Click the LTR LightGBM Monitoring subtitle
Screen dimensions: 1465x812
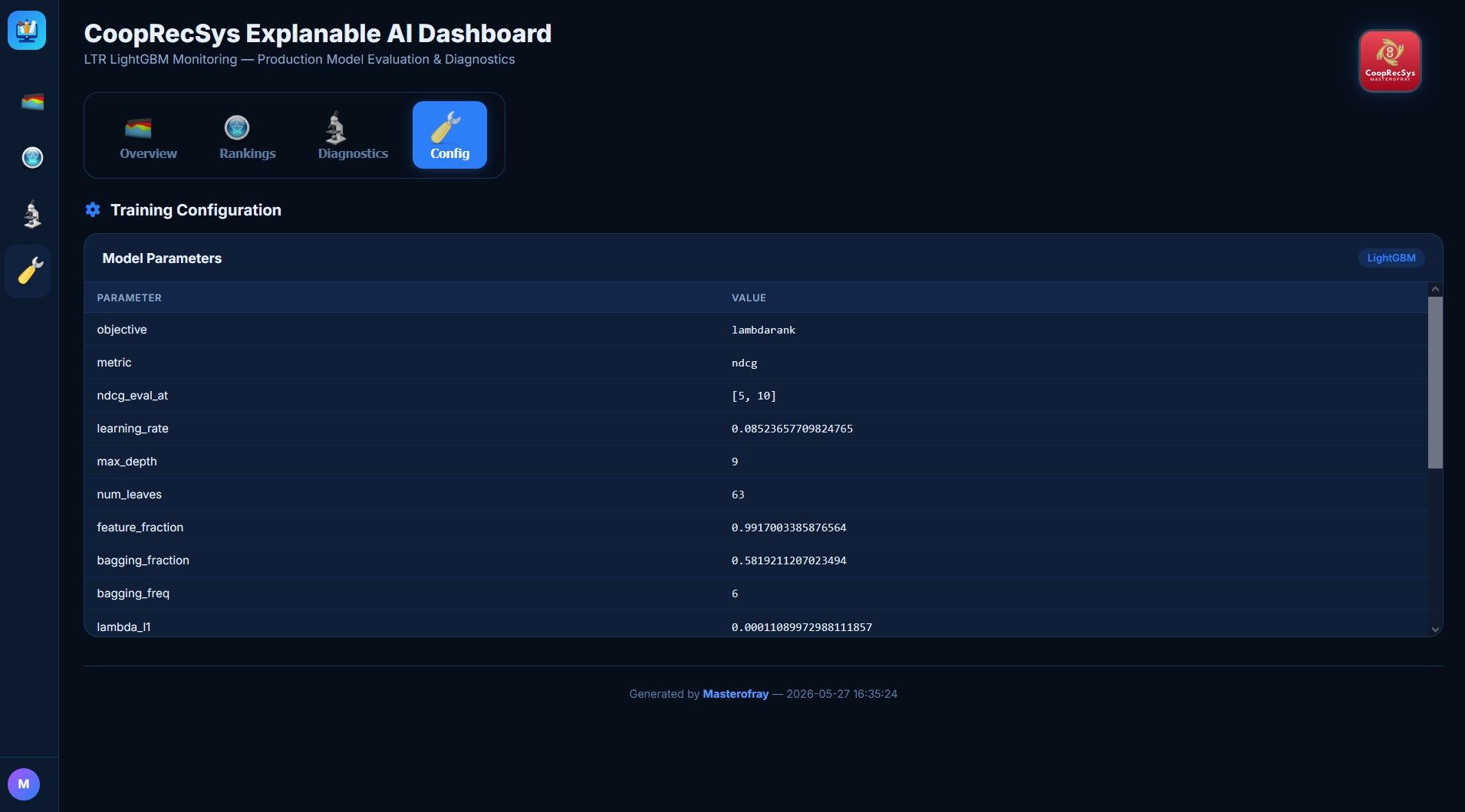[299, 60]
